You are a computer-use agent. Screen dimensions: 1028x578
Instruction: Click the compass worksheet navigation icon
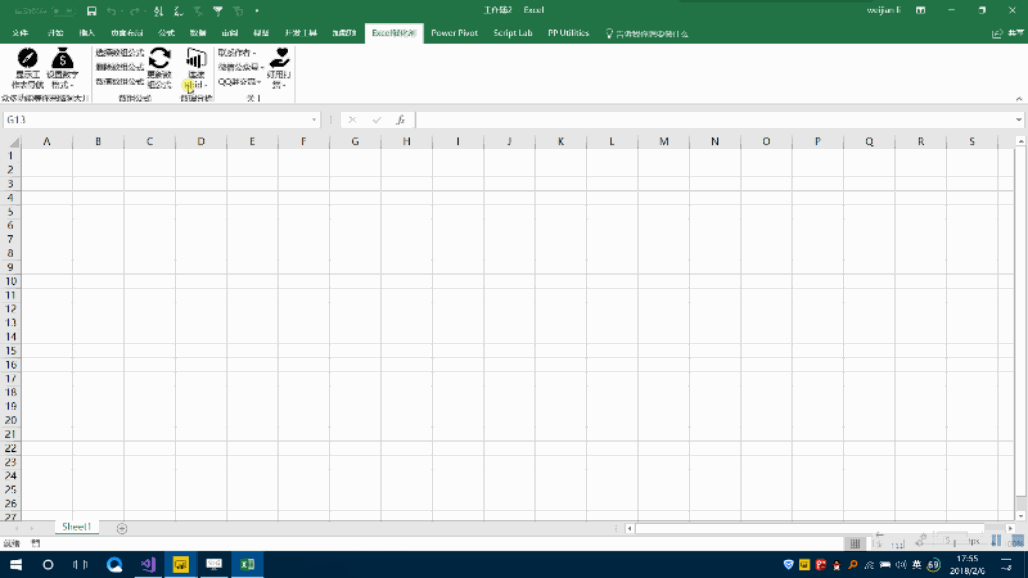(28, 58)
